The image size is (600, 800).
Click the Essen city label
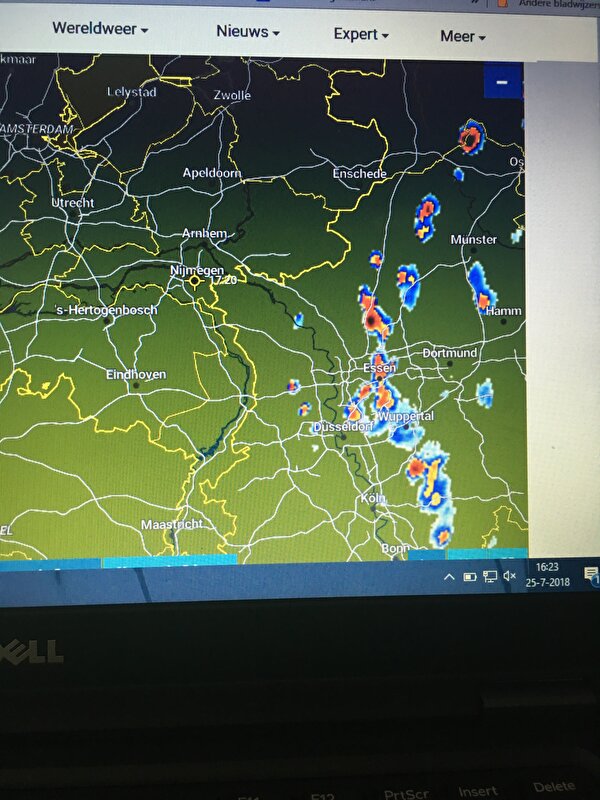coord(380,368)
